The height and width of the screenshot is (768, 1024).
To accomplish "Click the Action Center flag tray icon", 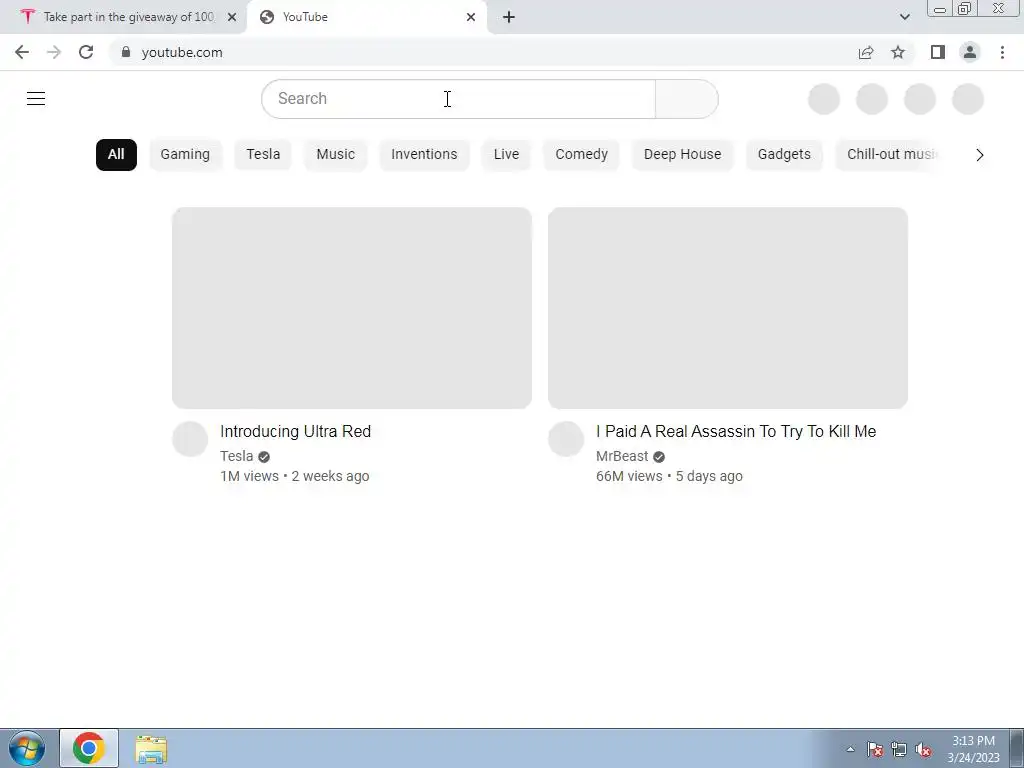I will click(x=875, y=749).
